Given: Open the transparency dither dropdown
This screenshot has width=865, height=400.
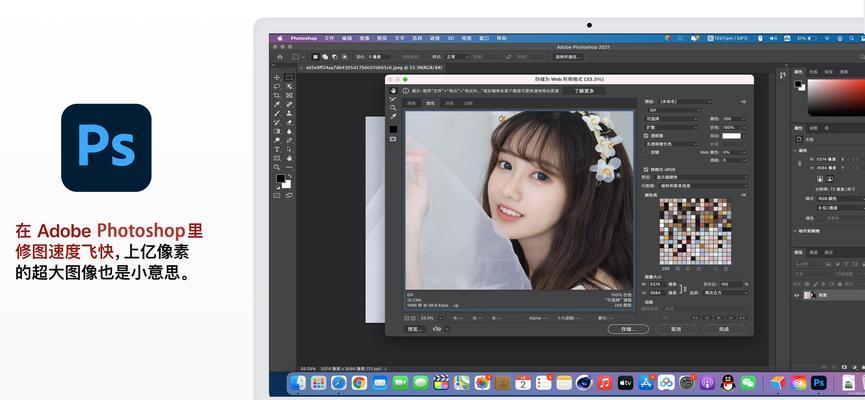Looking at the screenshot, I should pyautogui.click(x=671, y=143).
